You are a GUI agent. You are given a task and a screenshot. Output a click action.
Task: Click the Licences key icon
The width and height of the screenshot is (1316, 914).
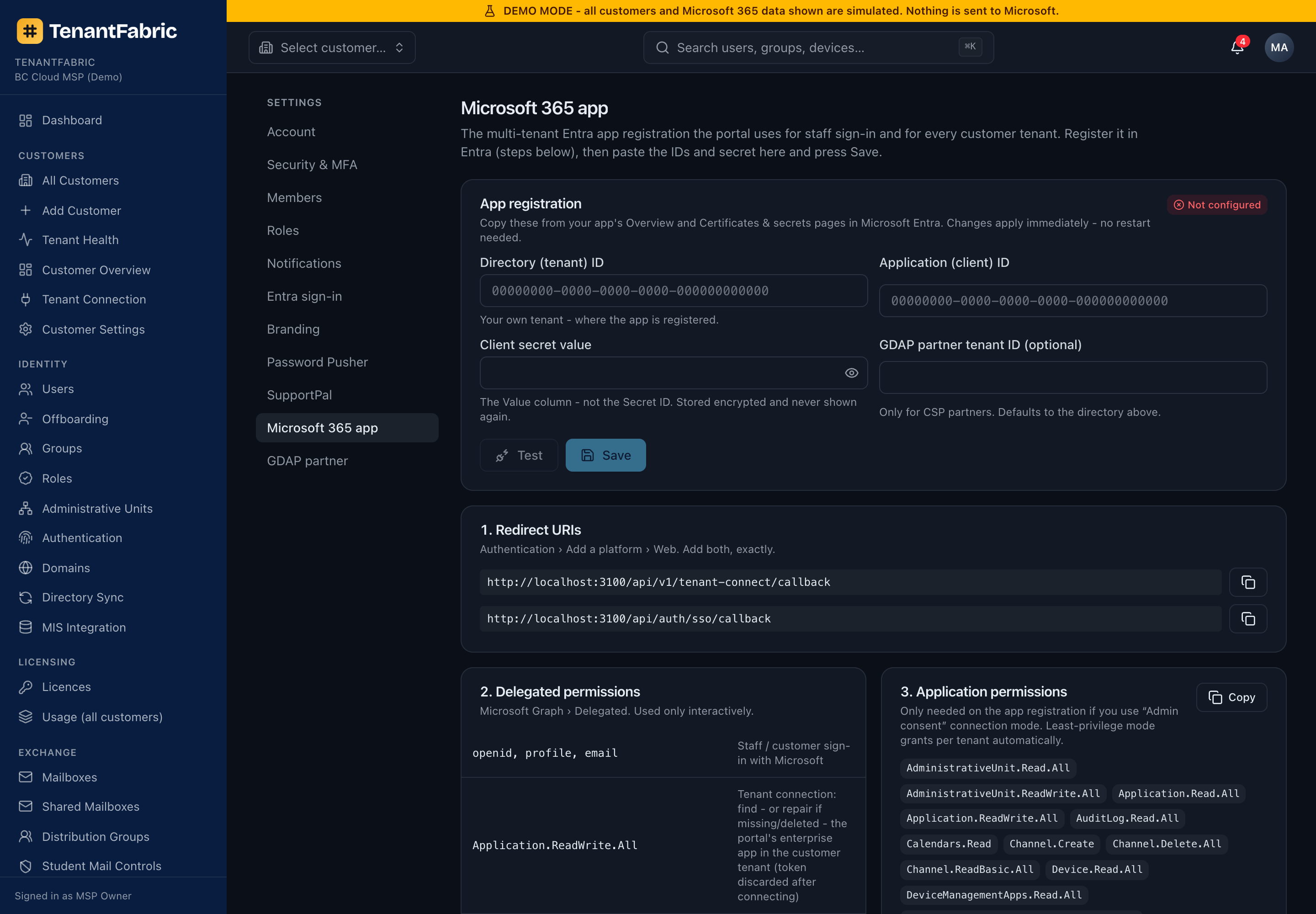point(26,687)
